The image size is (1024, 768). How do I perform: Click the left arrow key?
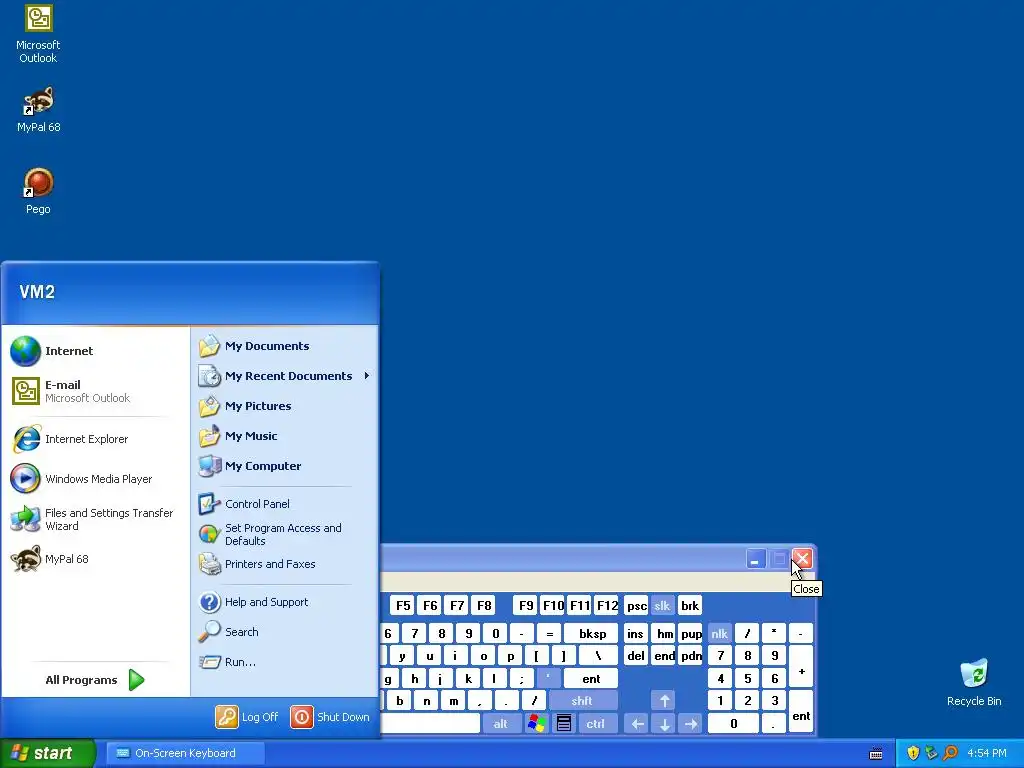click(x=637, y=724)
